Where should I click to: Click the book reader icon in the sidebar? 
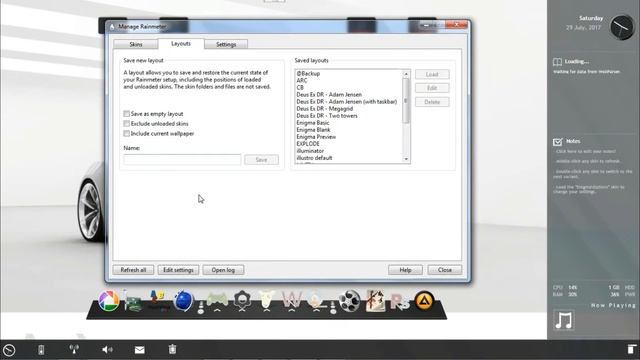(x=558, y=62)
